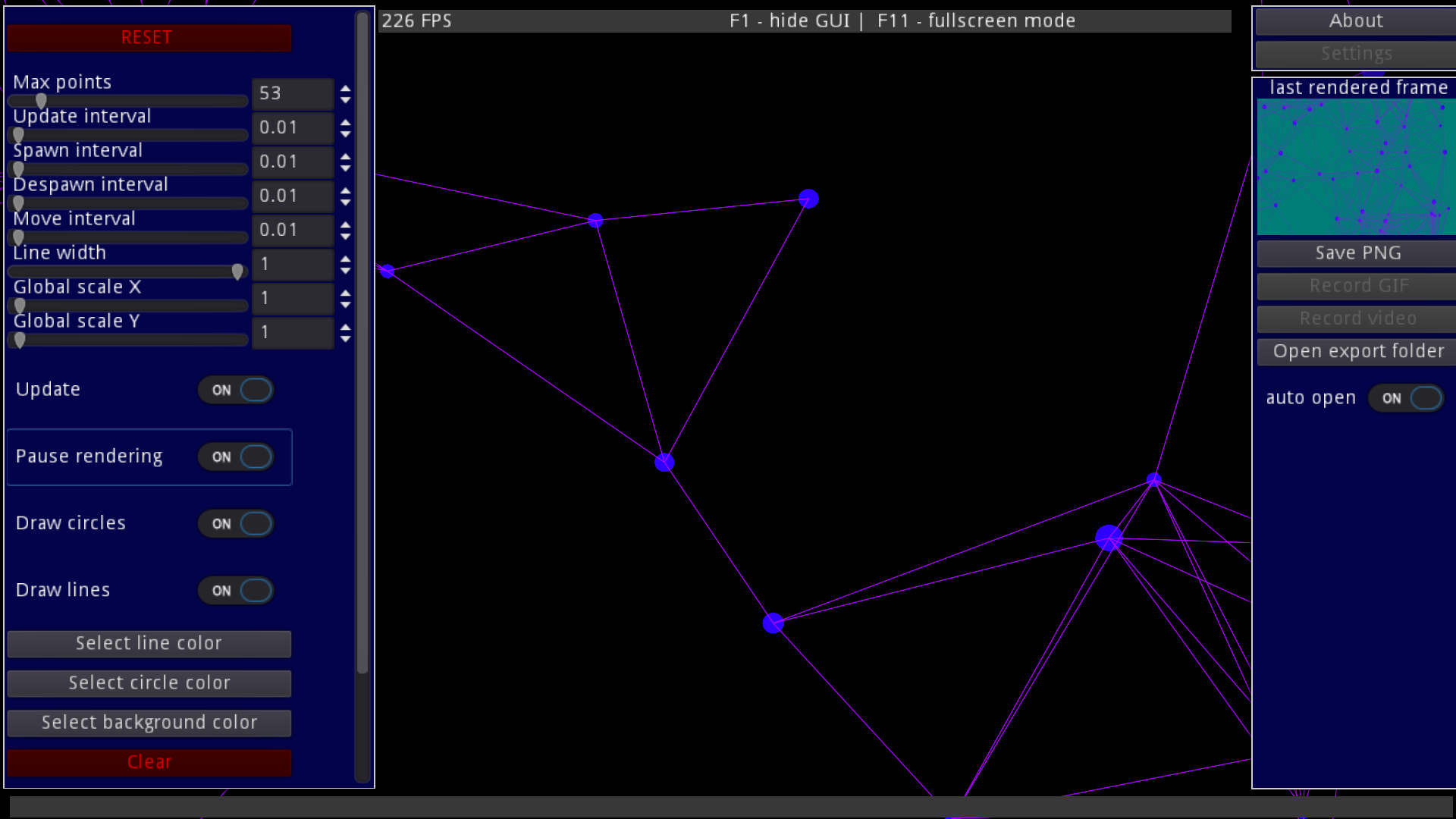Open the About tab
1456x819 pixels.
1355,21
